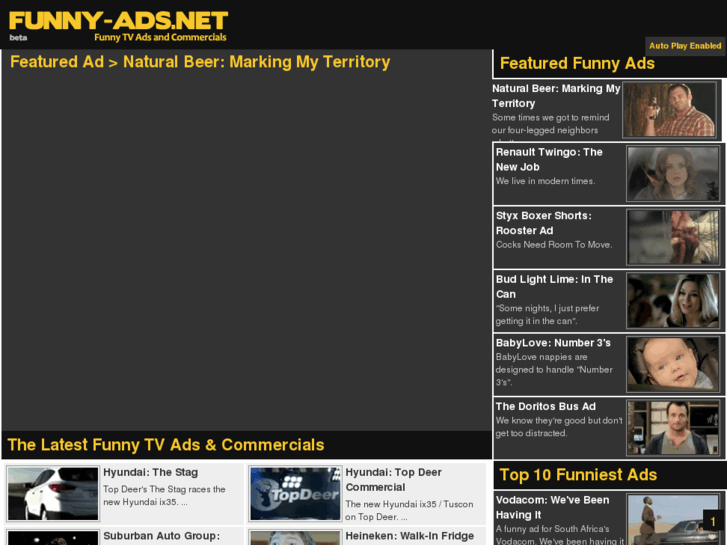Click 'A funny ad for South Africa's' description
727x545 pixels.
coord(559,534)
